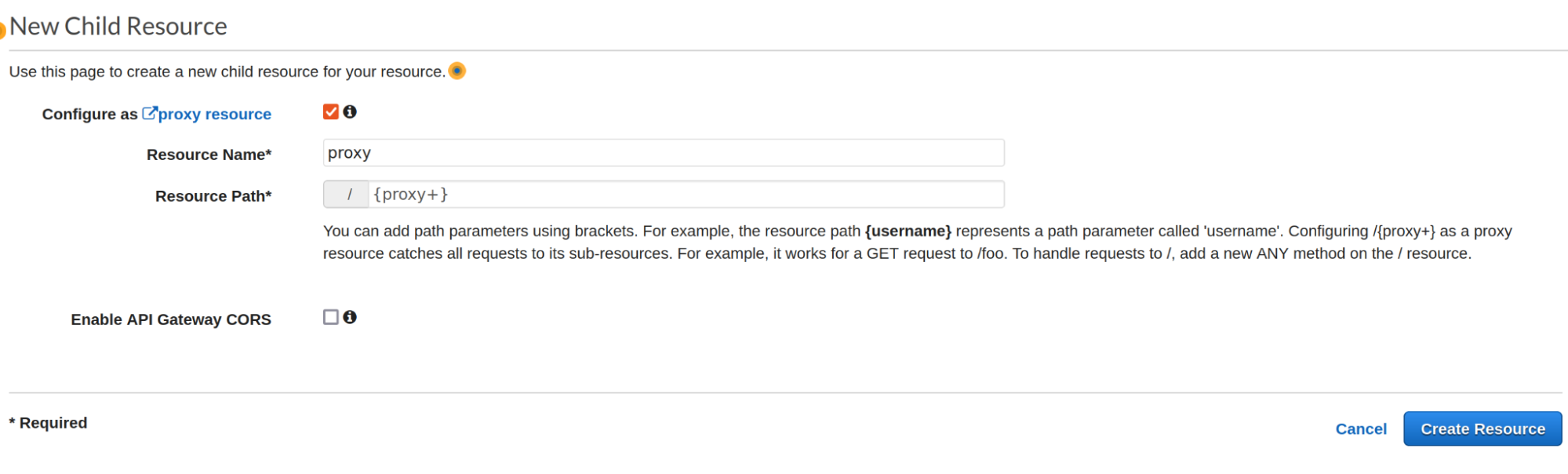Viewport: 1568px width, 474px height.
Task: Focus the Resource Name text field
Action: click(x=663, y=153)
